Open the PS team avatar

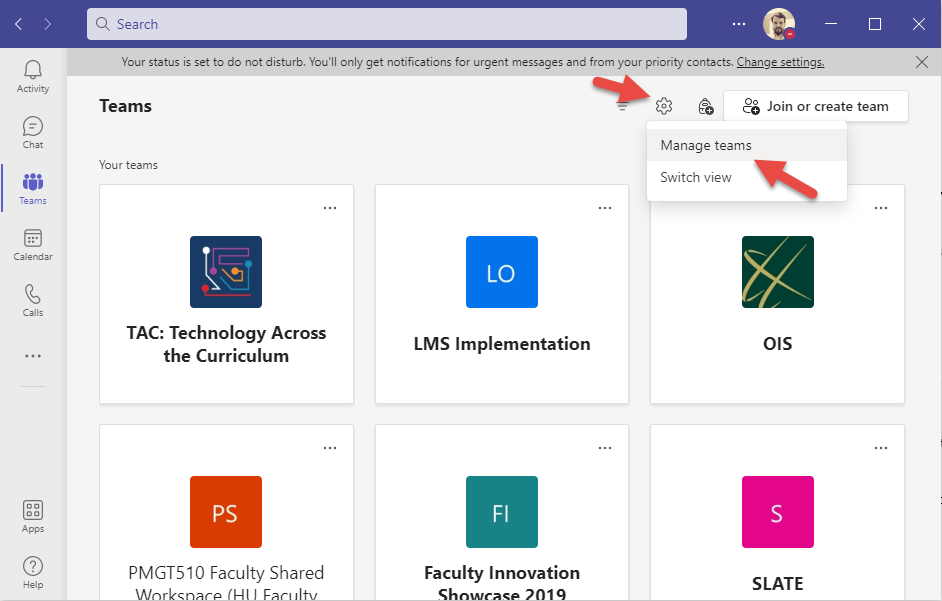coord(226,512)
